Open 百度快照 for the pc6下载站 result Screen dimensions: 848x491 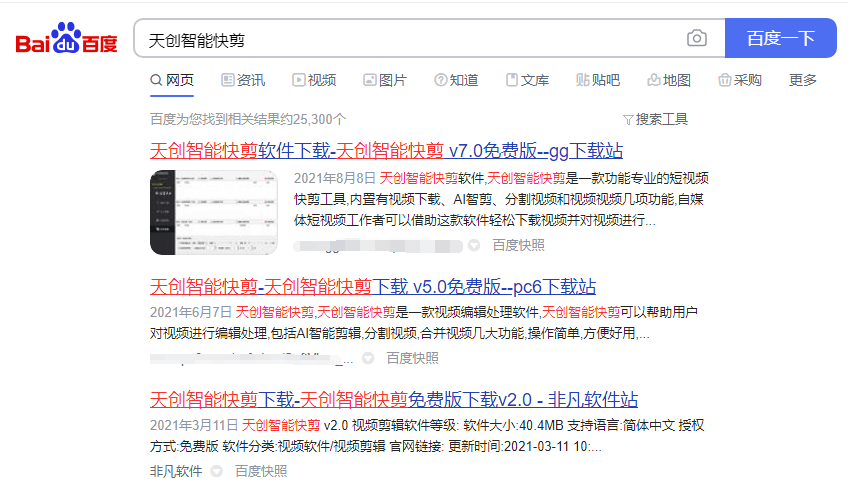coord(412,359)
